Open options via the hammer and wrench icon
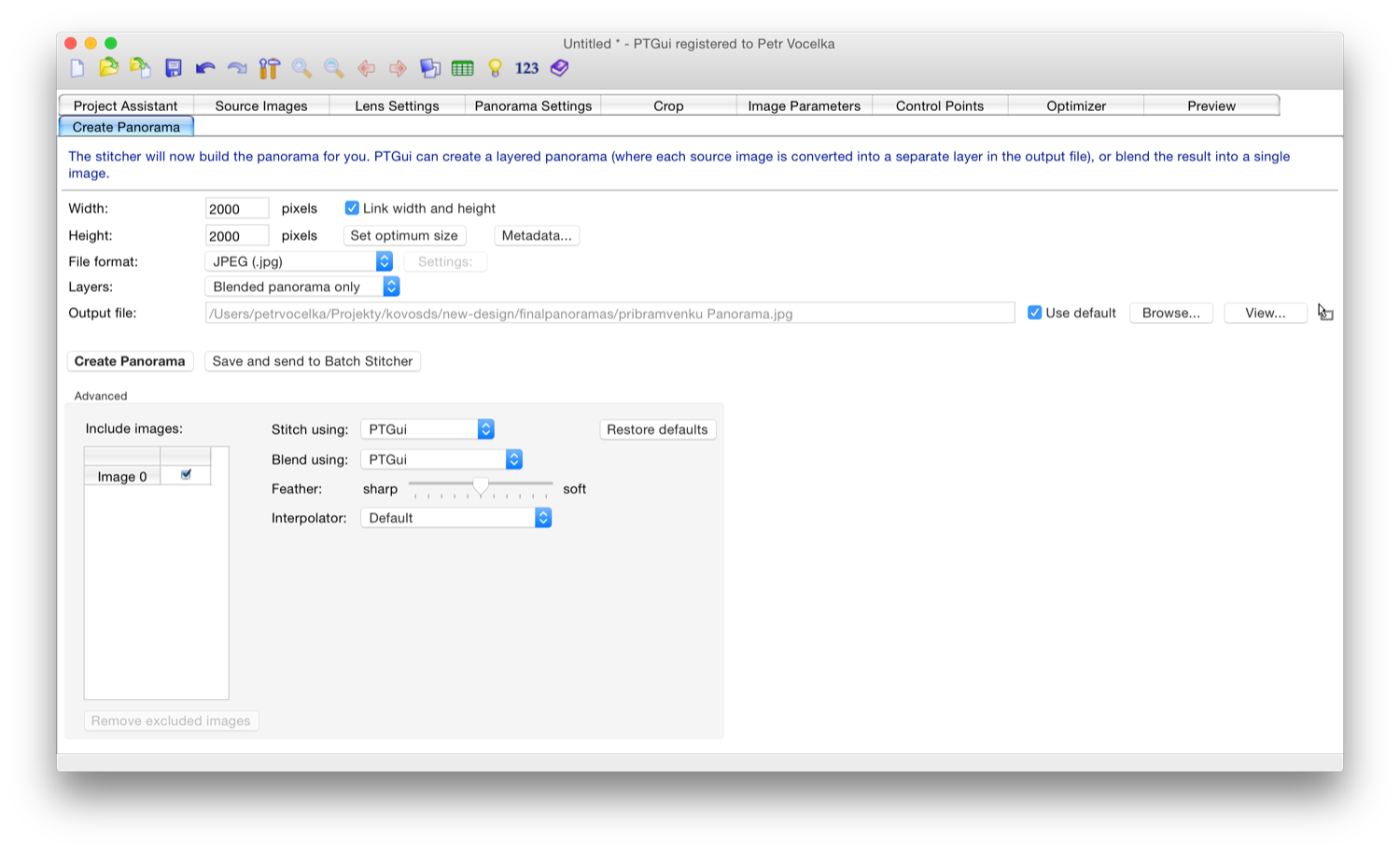 270,68
